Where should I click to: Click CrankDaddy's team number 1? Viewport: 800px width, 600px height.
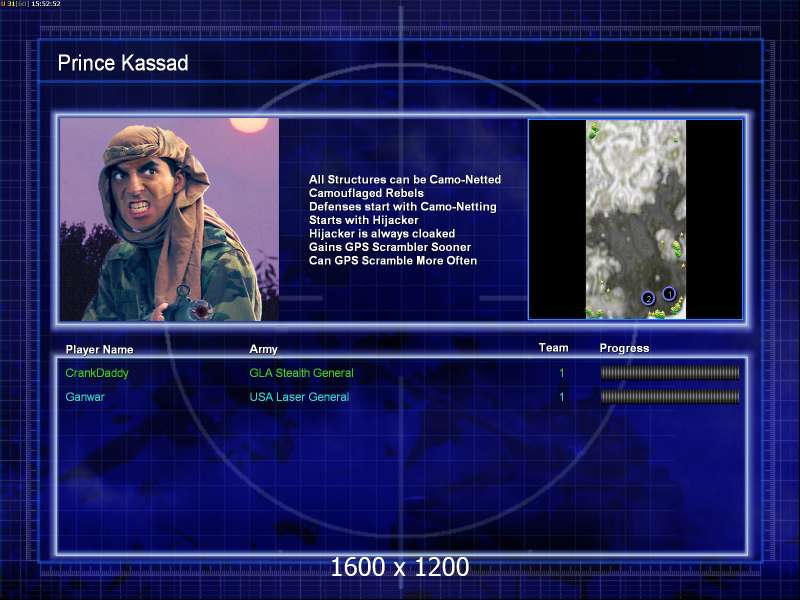[562, 373]
